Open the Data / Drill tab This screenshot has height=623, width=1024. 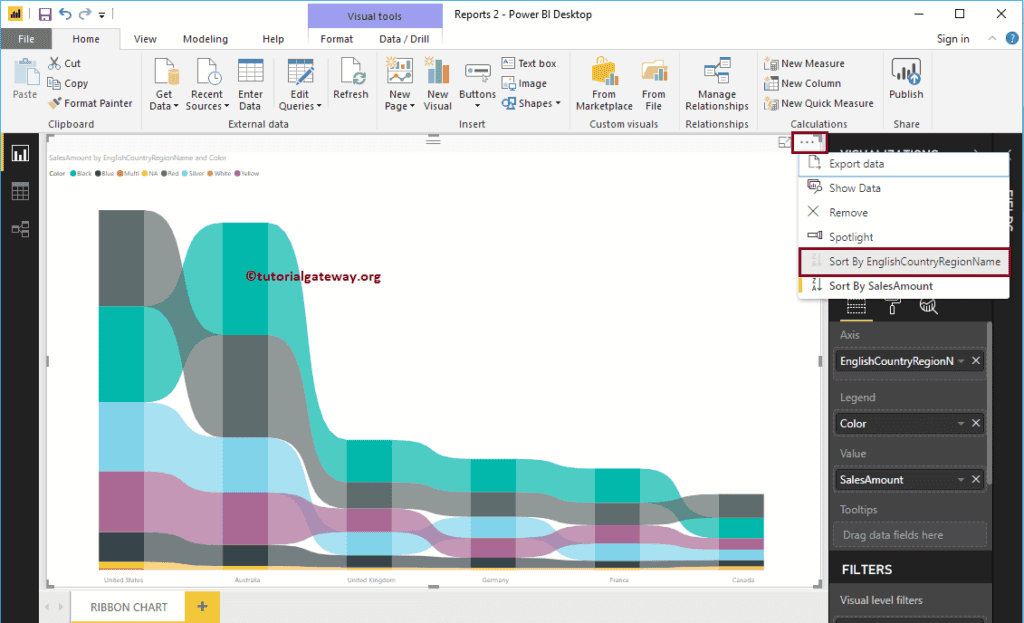tap(404, 39)
